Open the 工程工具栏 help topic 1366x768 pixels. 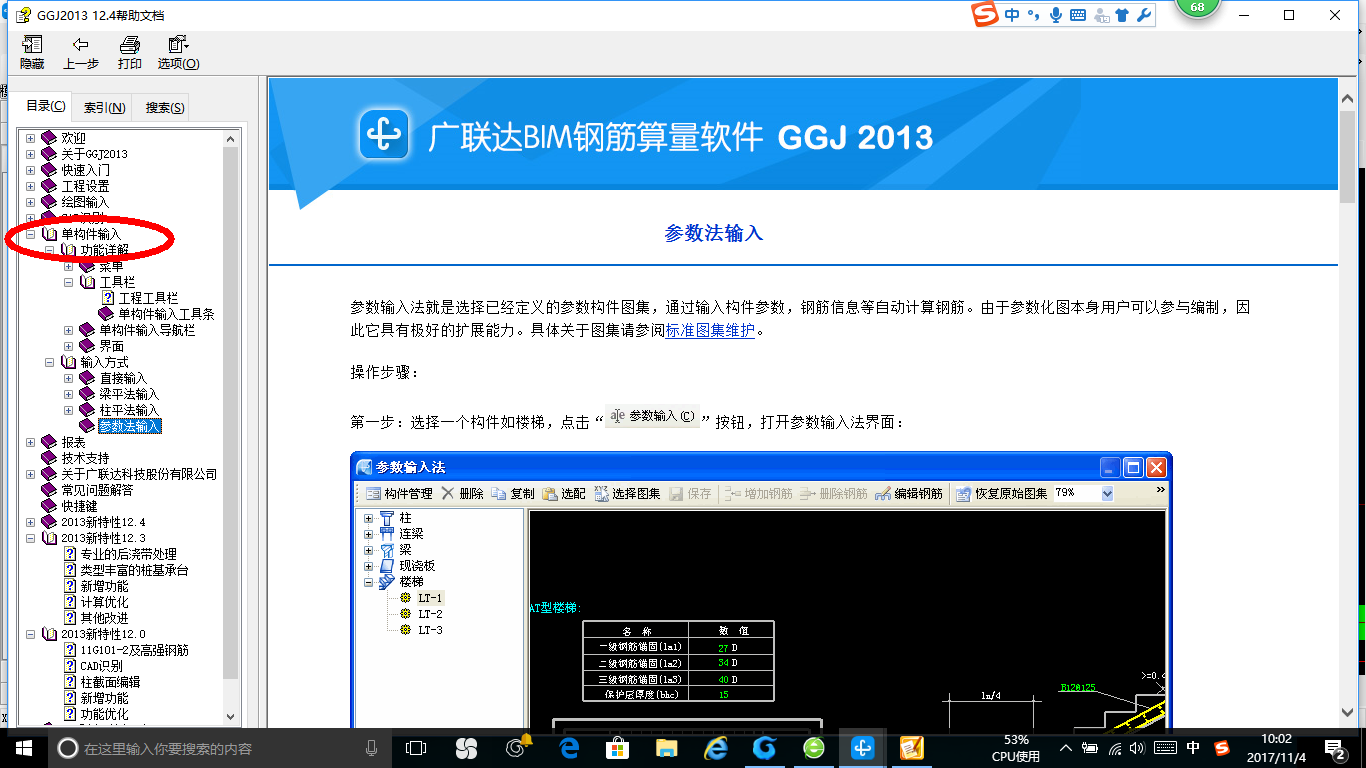pos(148,298)
